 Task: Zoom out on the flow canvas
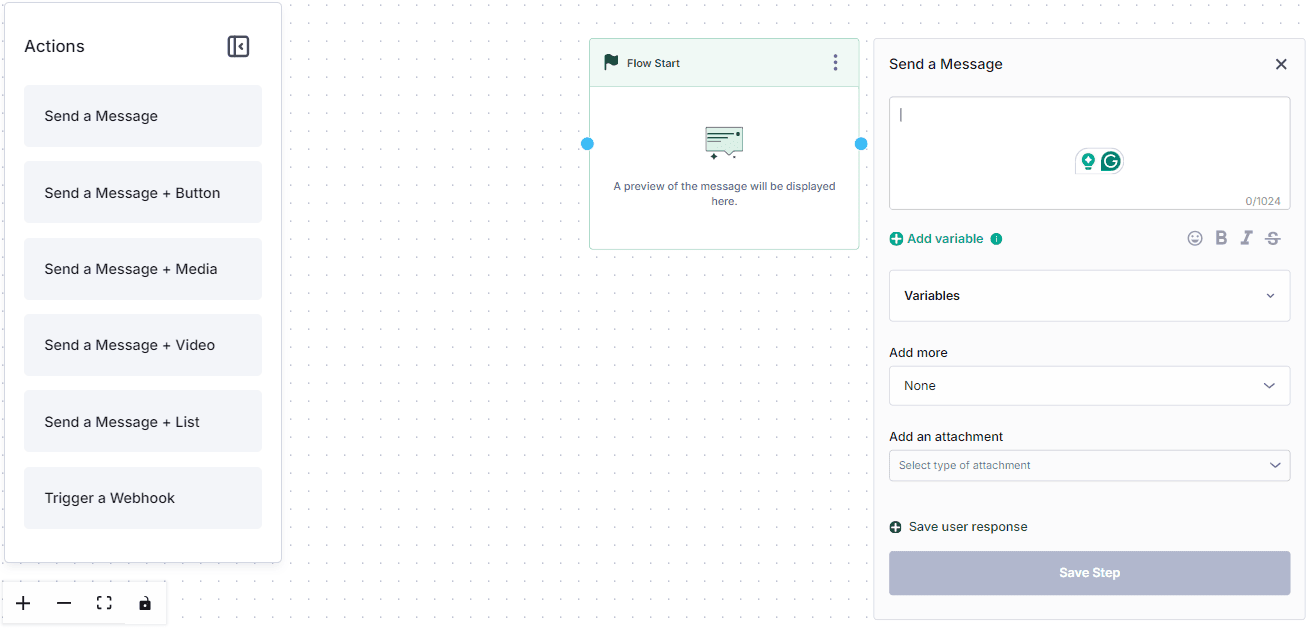pos(64,603)
